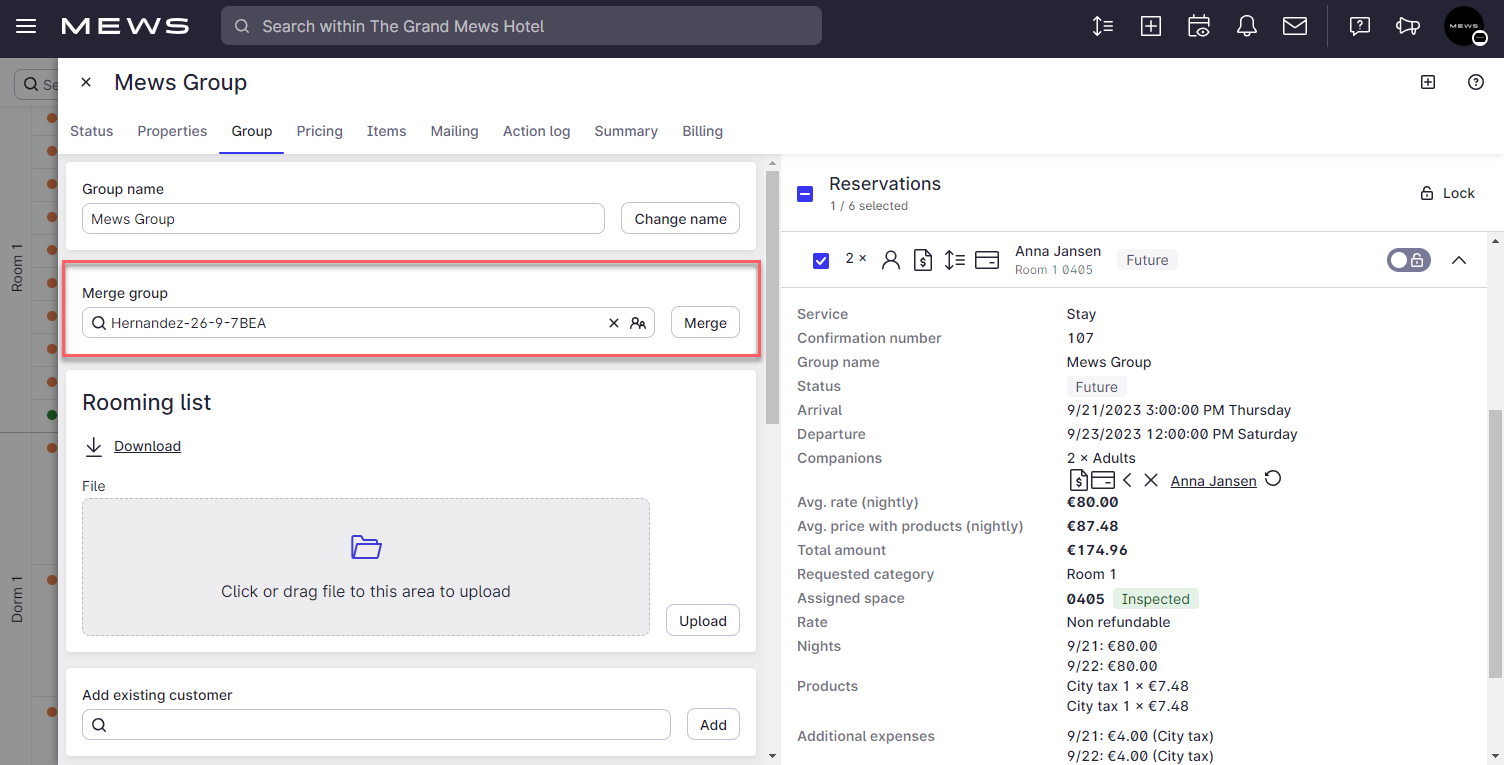Download the rooming list
This screenshot has width=1504, height=765.
coord(147,446)
